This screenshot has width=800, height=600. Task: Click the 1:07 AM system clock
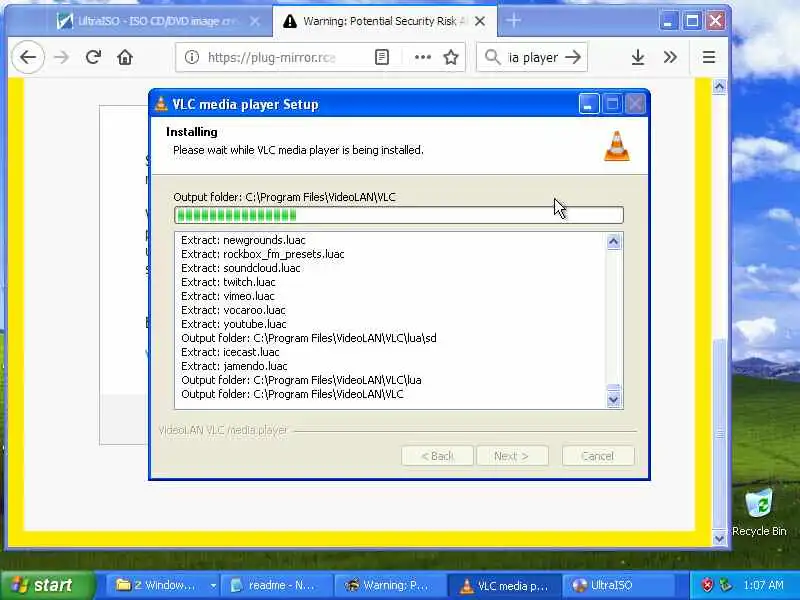[764, 585]
